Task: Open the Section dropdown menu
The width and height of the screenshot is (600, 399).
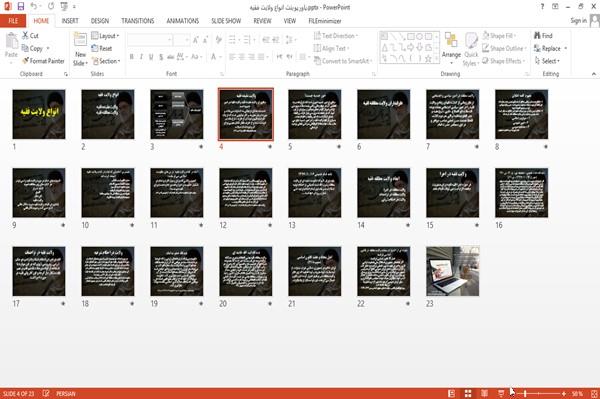Action: (106, 61)
